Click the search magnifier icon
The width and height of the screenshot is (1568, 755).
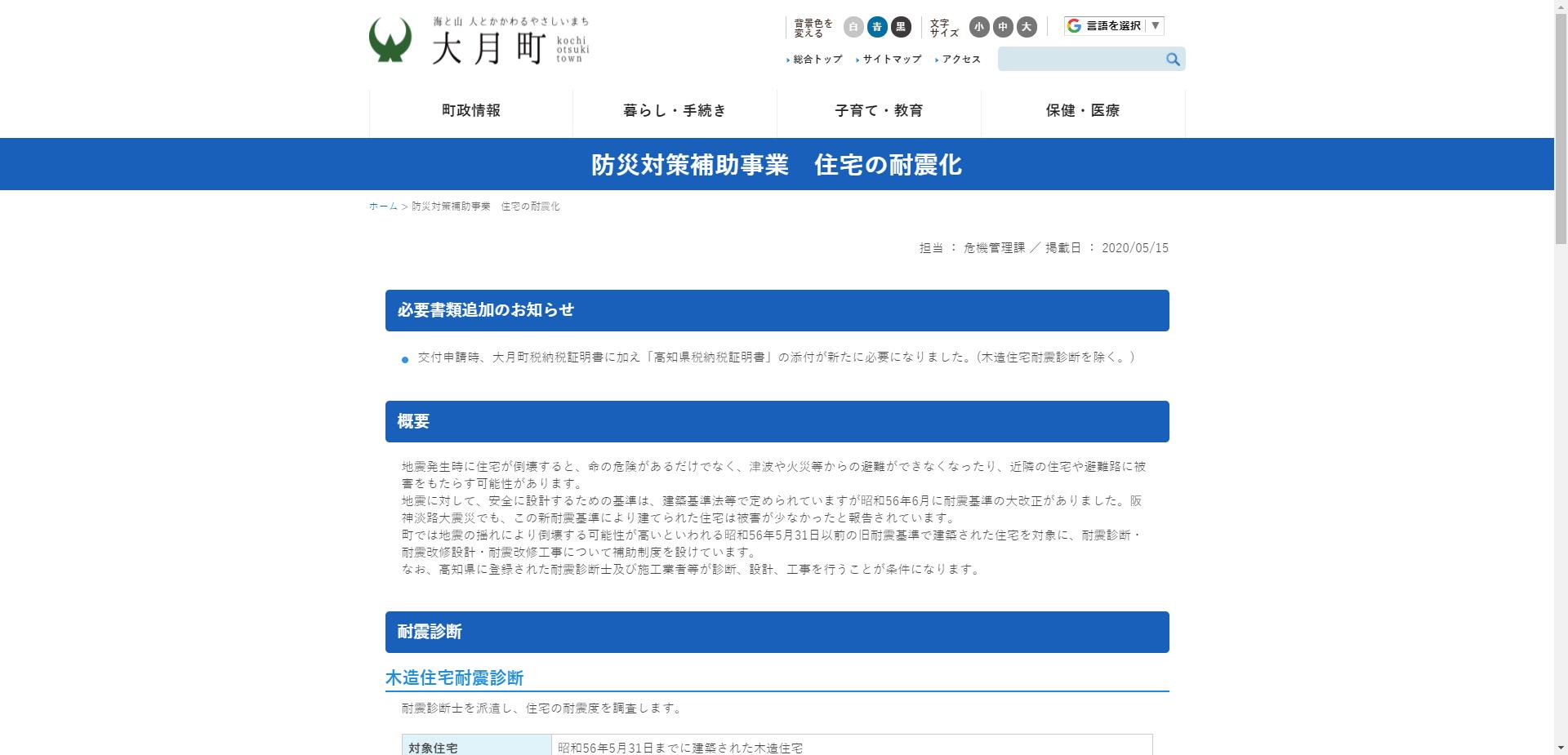click(1173, 59)
